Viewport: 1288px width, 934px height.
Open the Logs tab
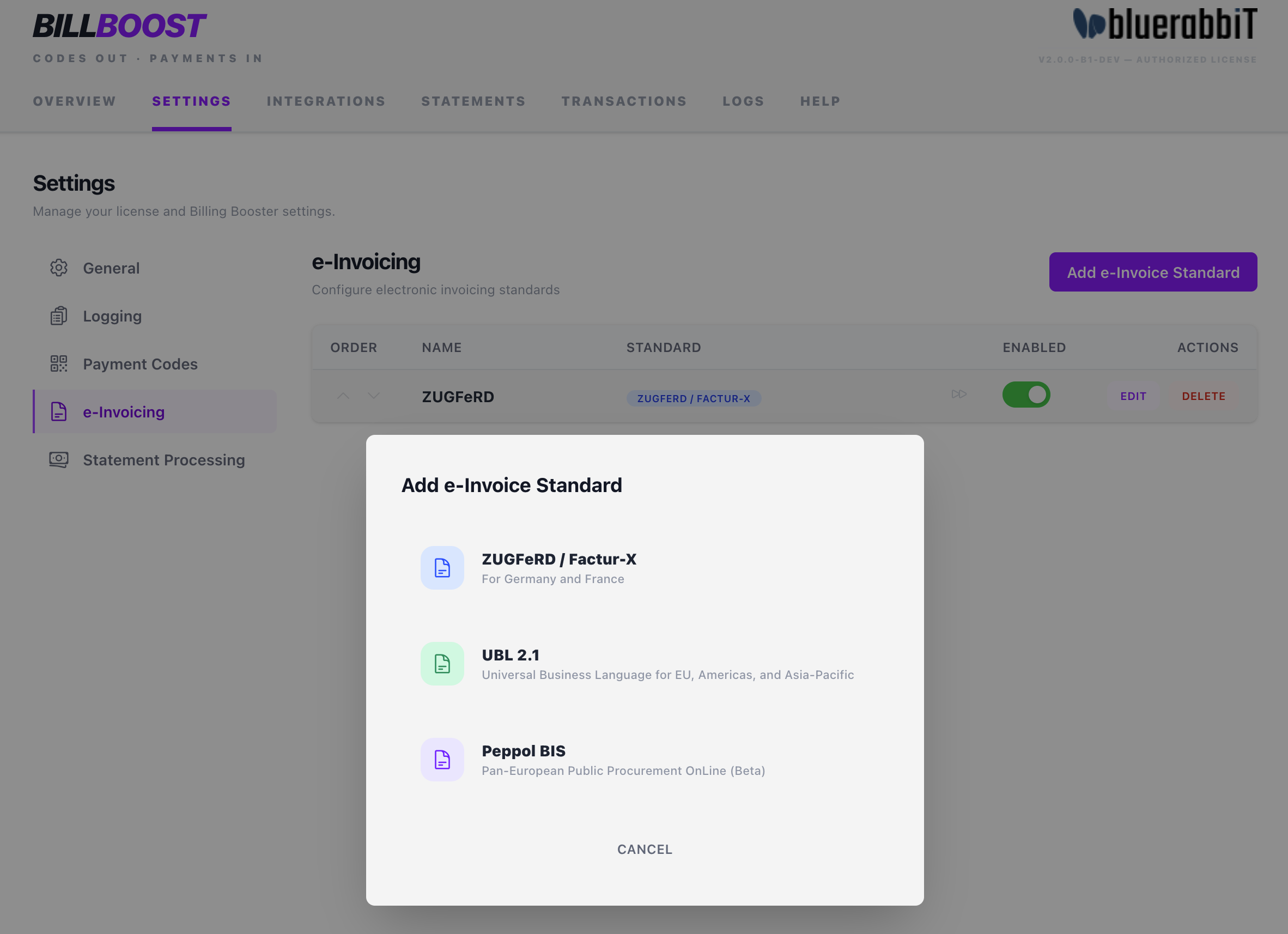743,101
